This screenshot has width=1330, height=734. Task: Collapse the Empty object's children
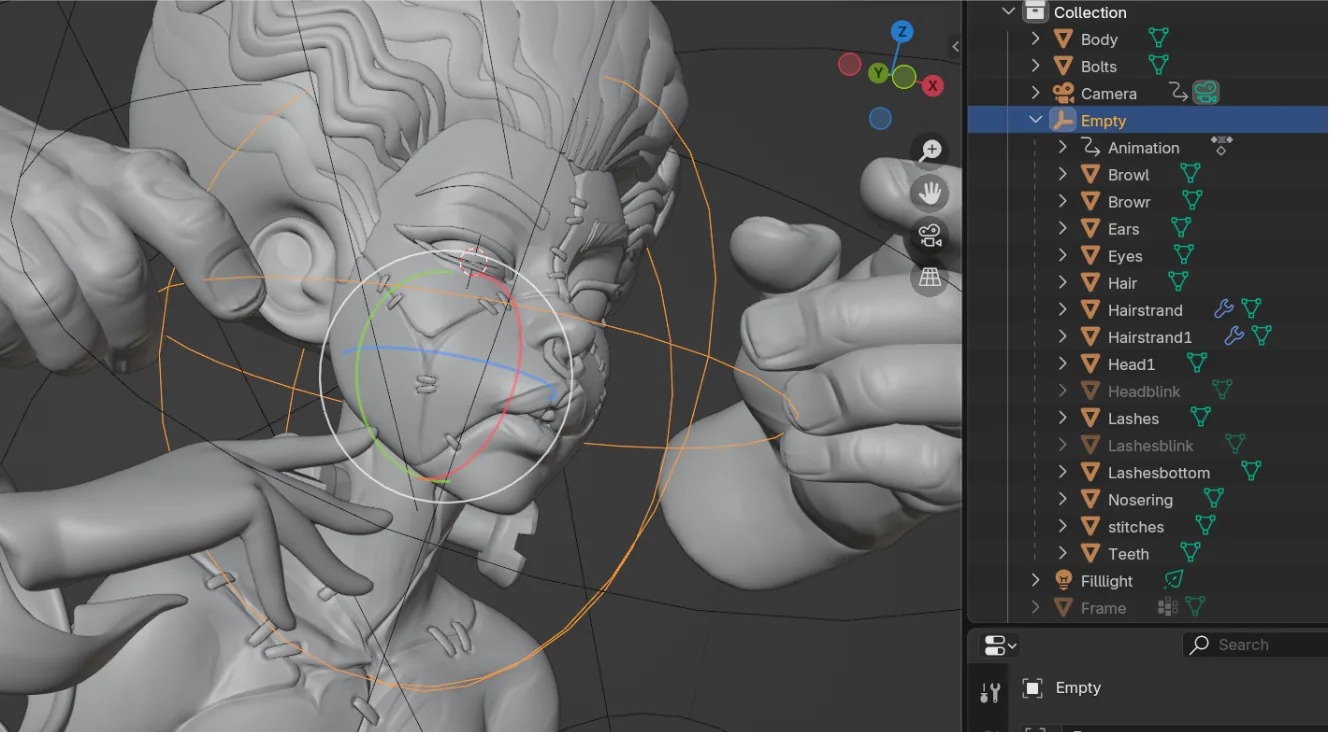click(x=1036, y=120)
